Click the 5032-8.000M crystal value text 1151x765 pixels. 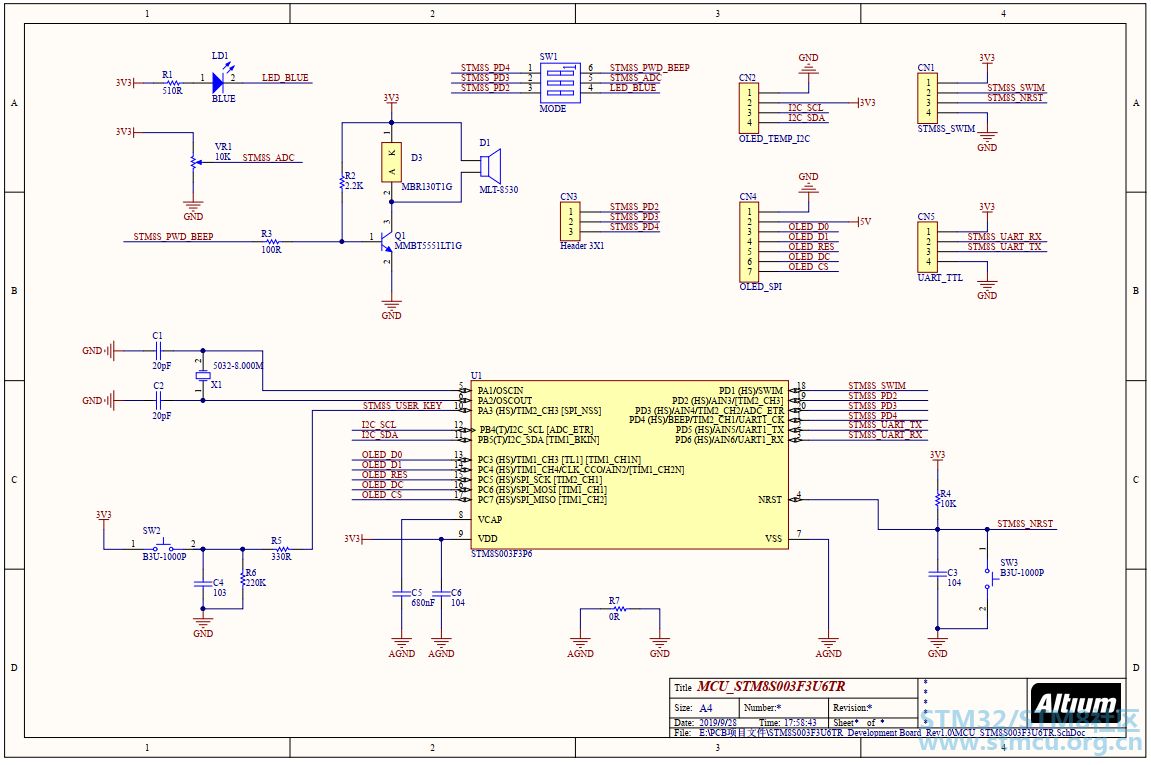pyautogui.click(x=239, y=366)
